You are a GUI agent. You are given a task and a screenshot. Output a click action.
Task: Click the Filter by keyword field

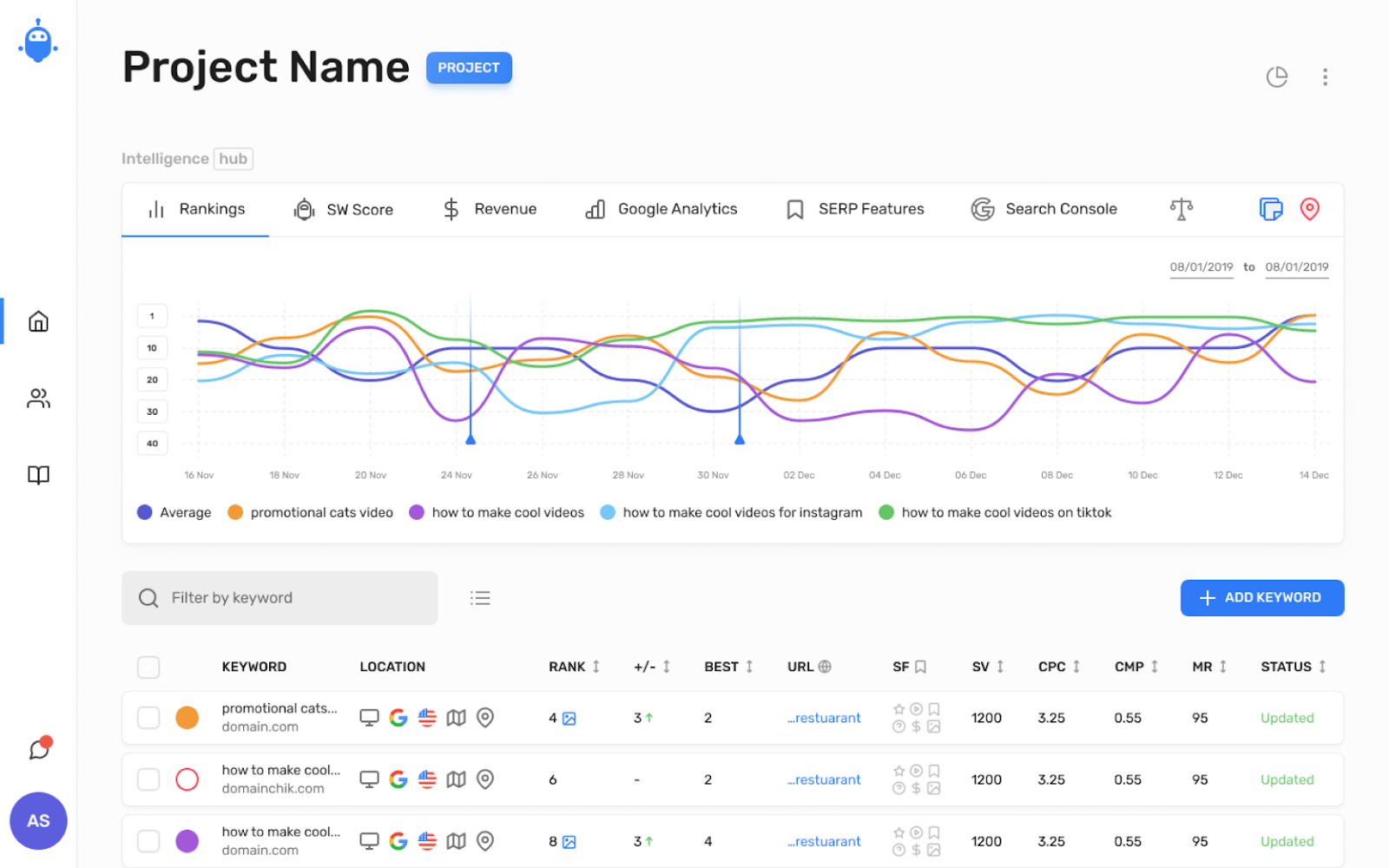coord(280,598)
